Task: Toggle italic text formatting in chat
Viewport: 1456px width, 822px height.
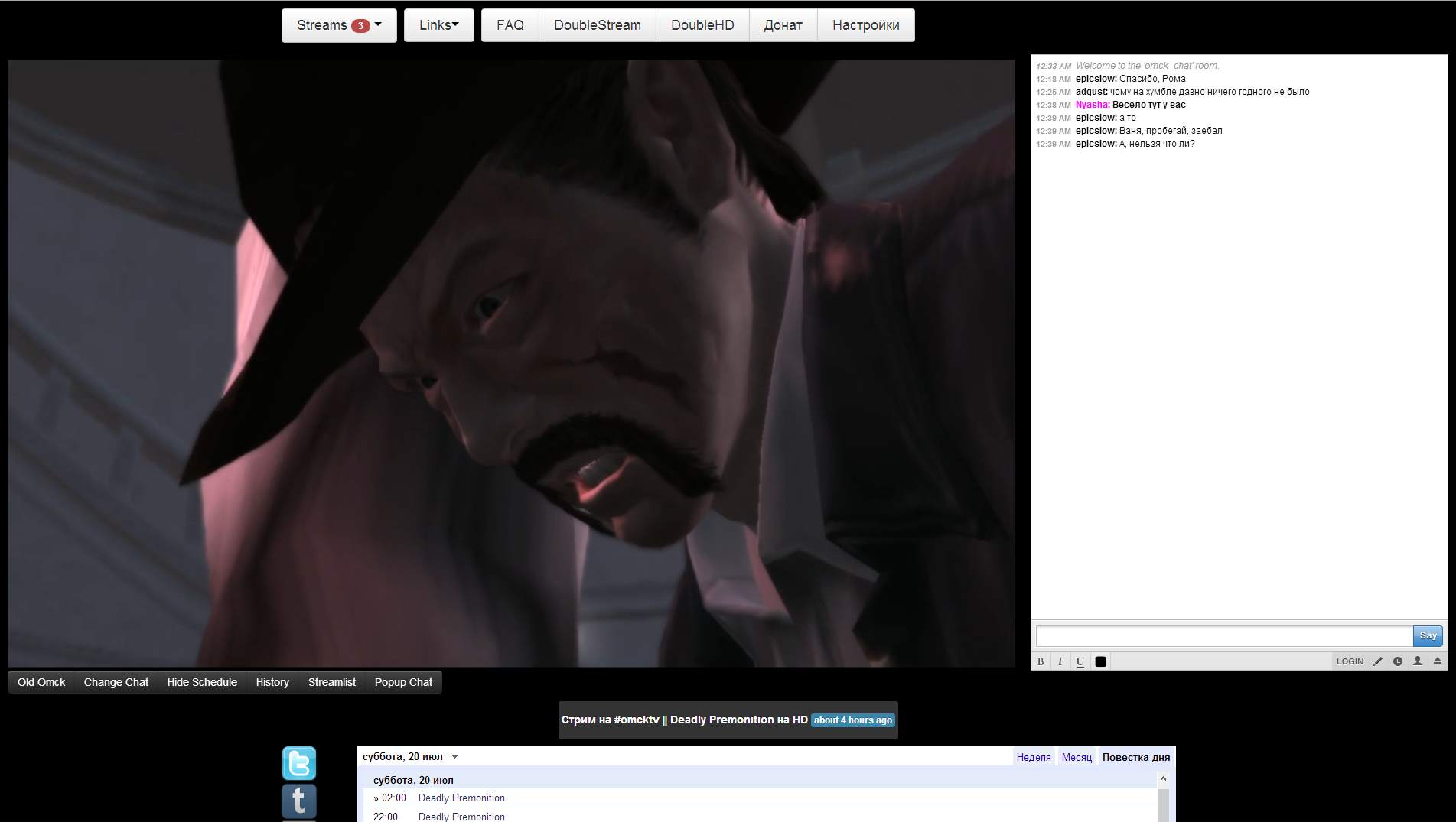Action: click(1060, 661)
